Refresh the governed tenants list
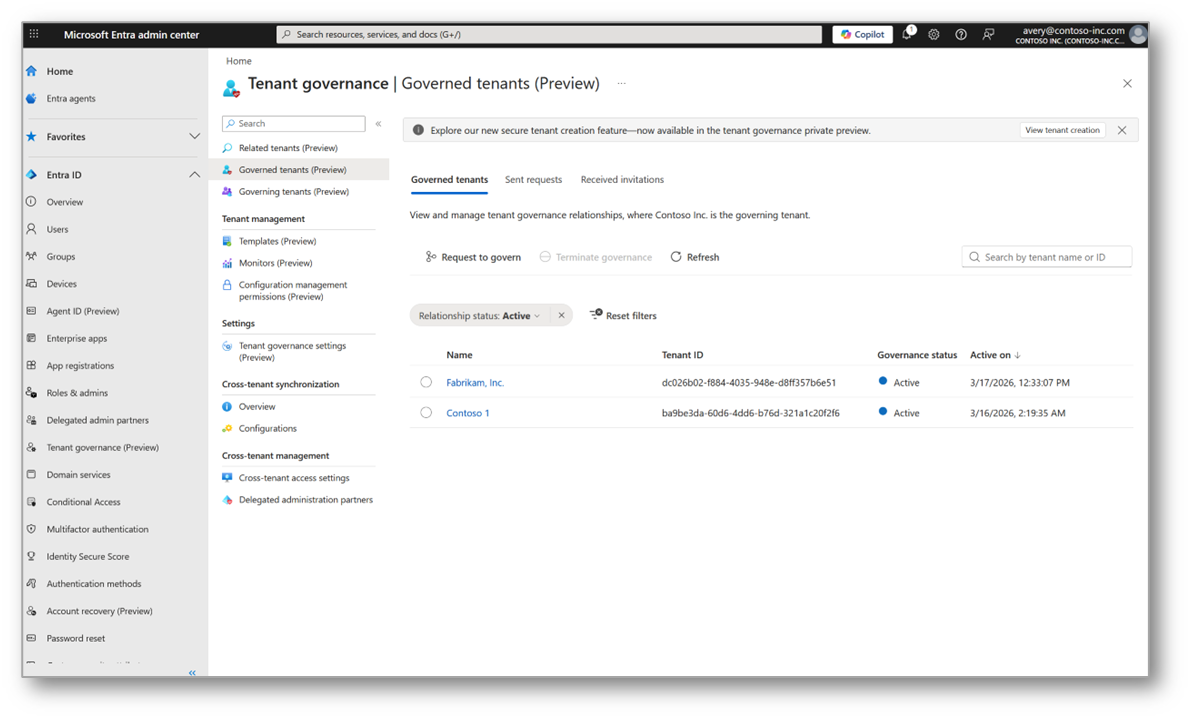The image size is (1192, 720). (x=695, y=257)
